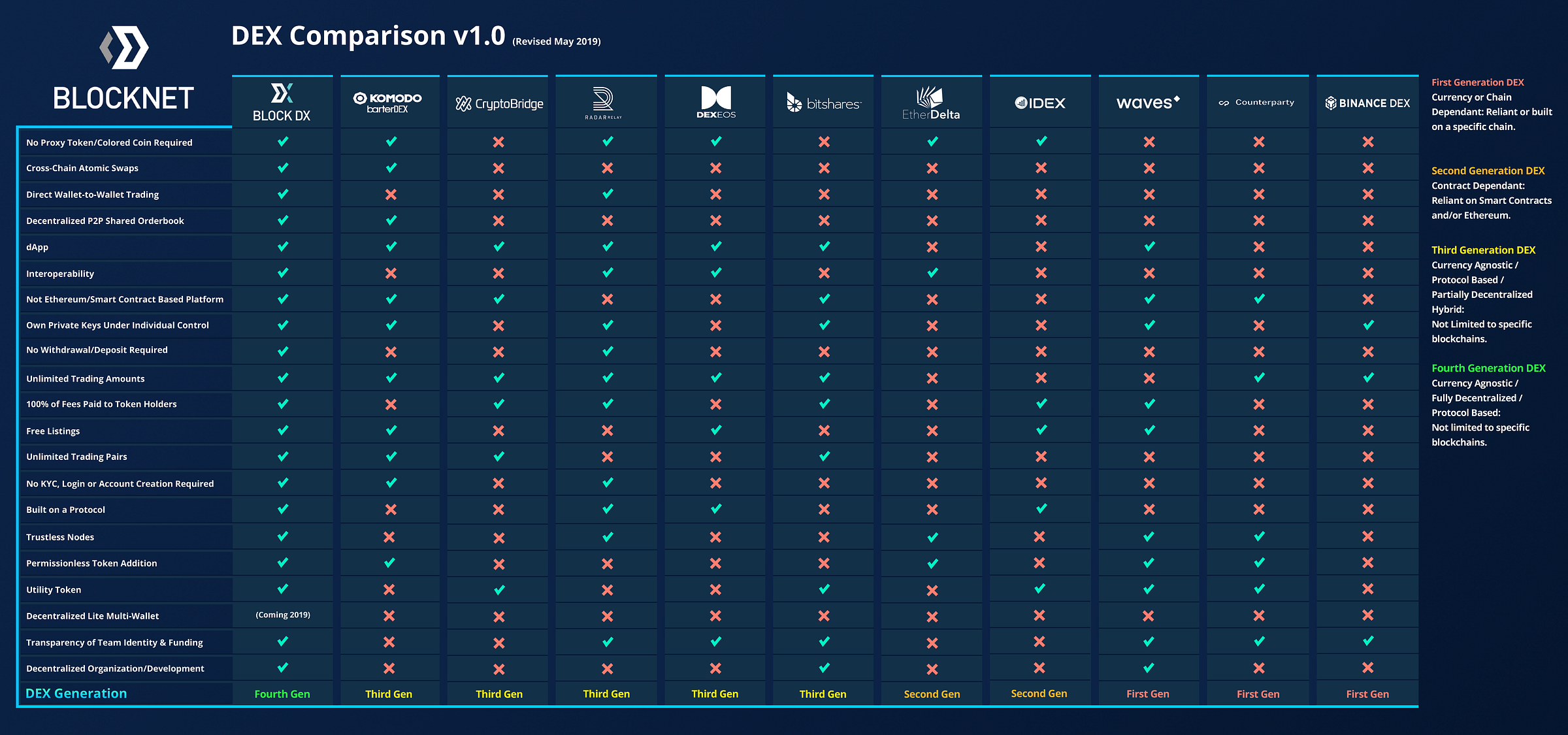Click Decentralized P2P Shared Orderbook label

105,221
